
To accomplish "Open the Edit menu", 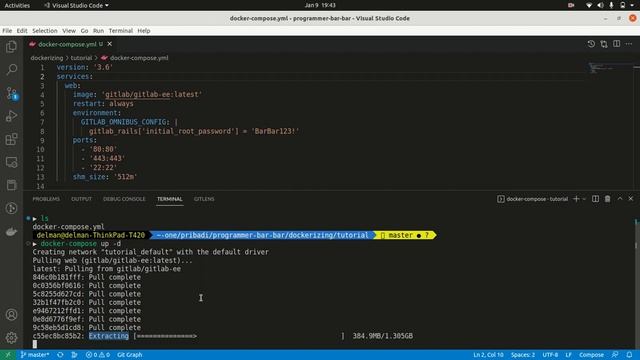I will pyautogui.click(x=22, y=31).
